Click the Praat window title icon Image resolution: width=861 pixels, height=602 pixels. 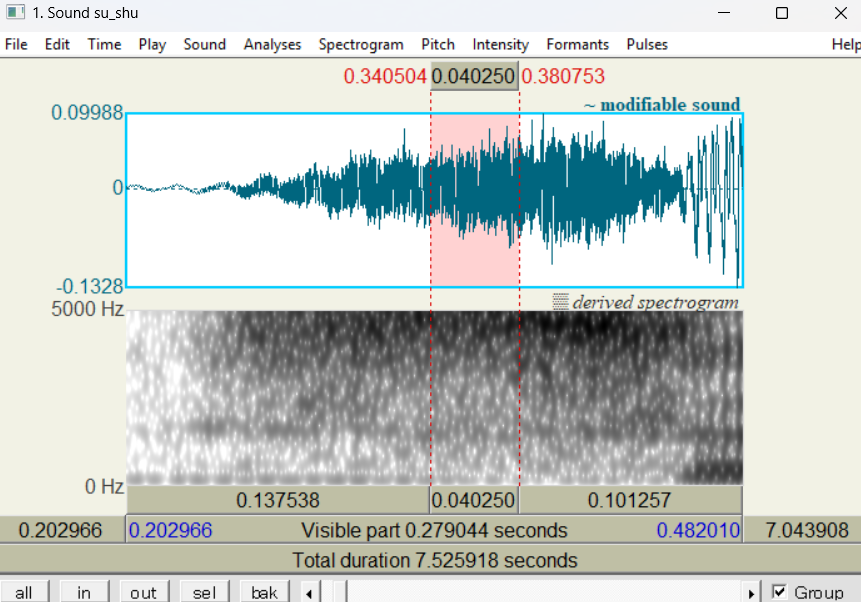(15, 12)
